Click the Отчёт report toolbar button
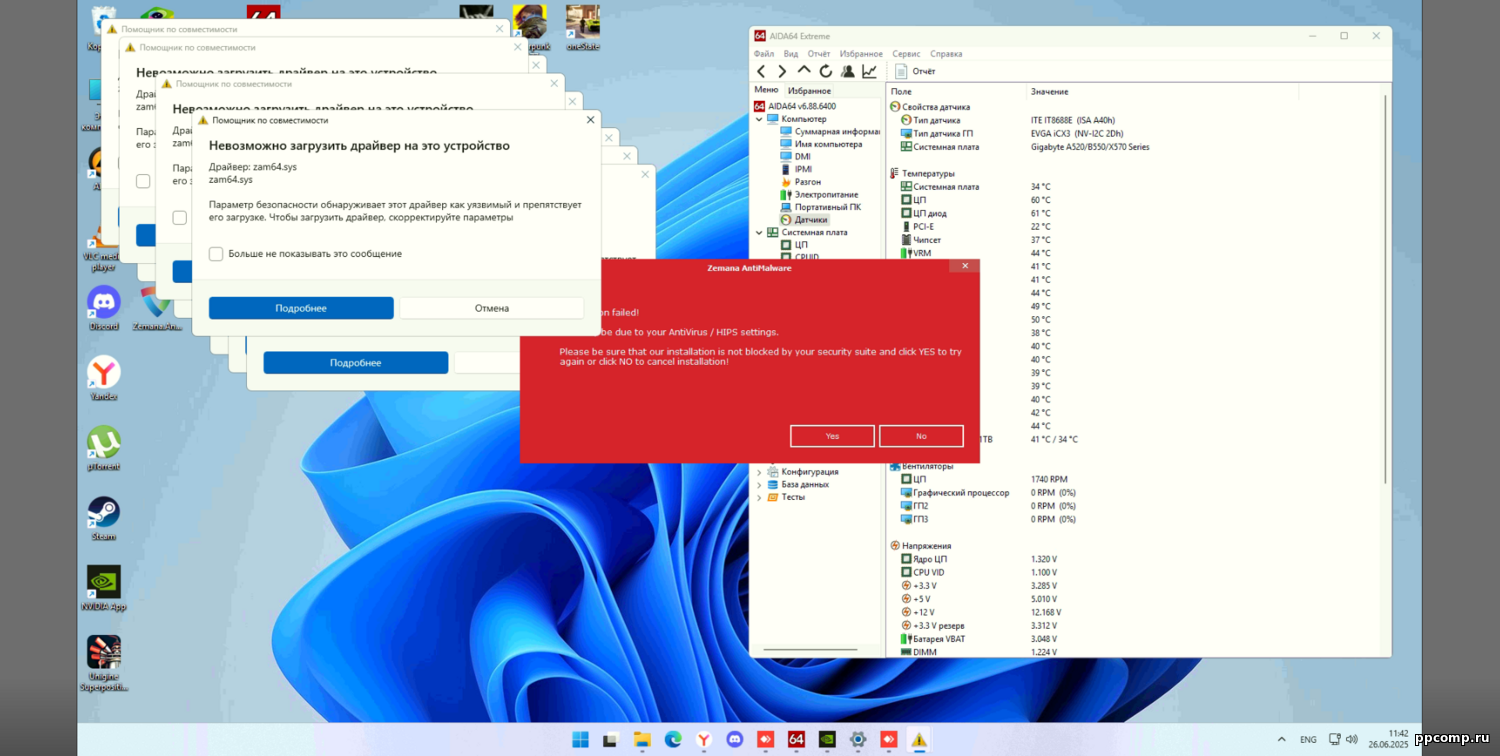The width and height of the screenshot is (1500, 756). [915, 71]
